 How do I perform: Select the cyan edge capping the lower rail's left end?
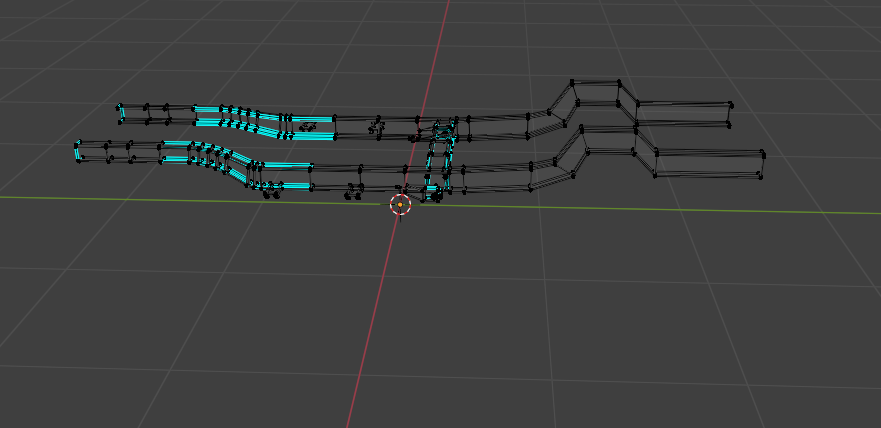point(77,152)
